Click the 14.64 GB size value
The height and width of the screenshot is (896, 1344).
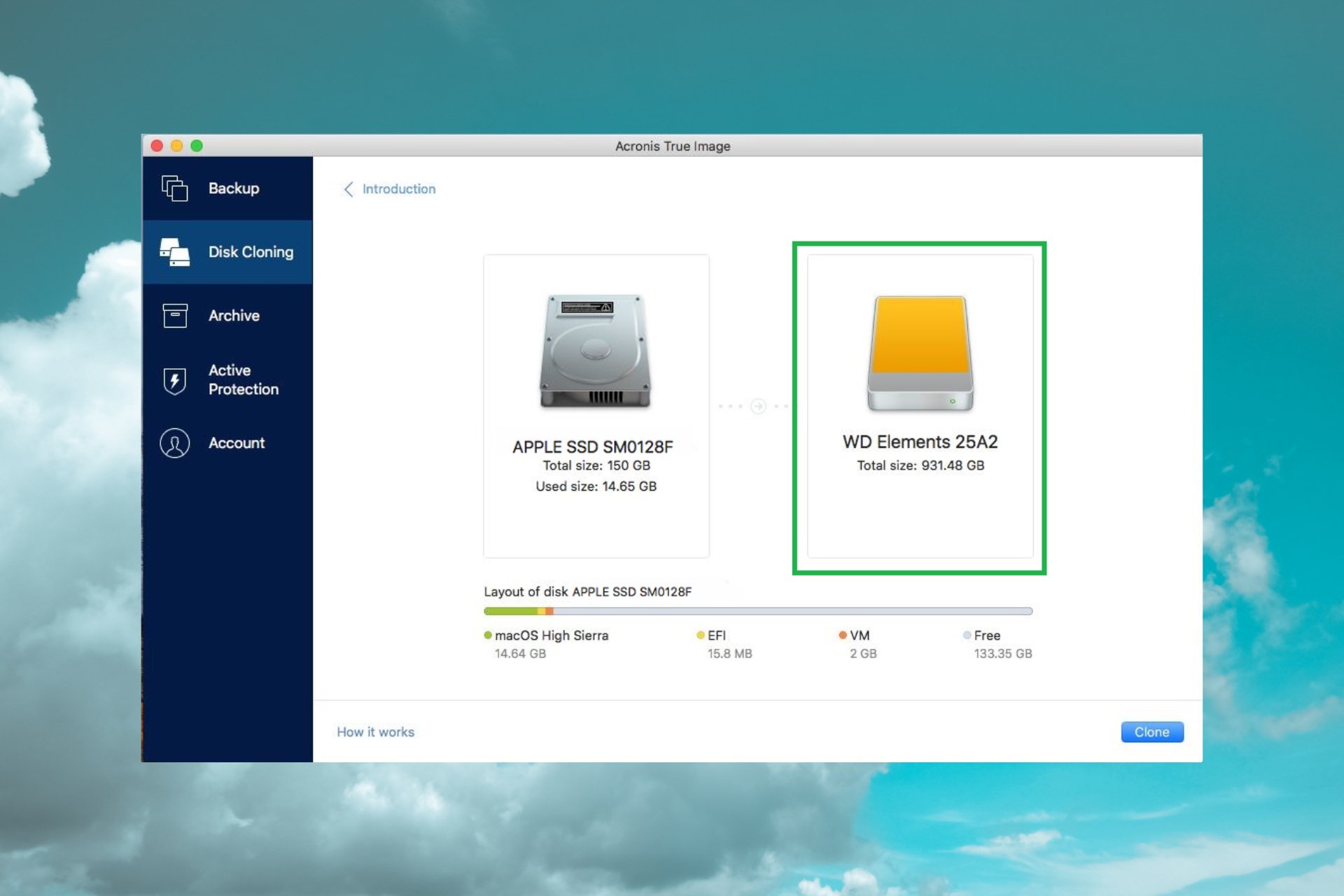pos(520,654)
